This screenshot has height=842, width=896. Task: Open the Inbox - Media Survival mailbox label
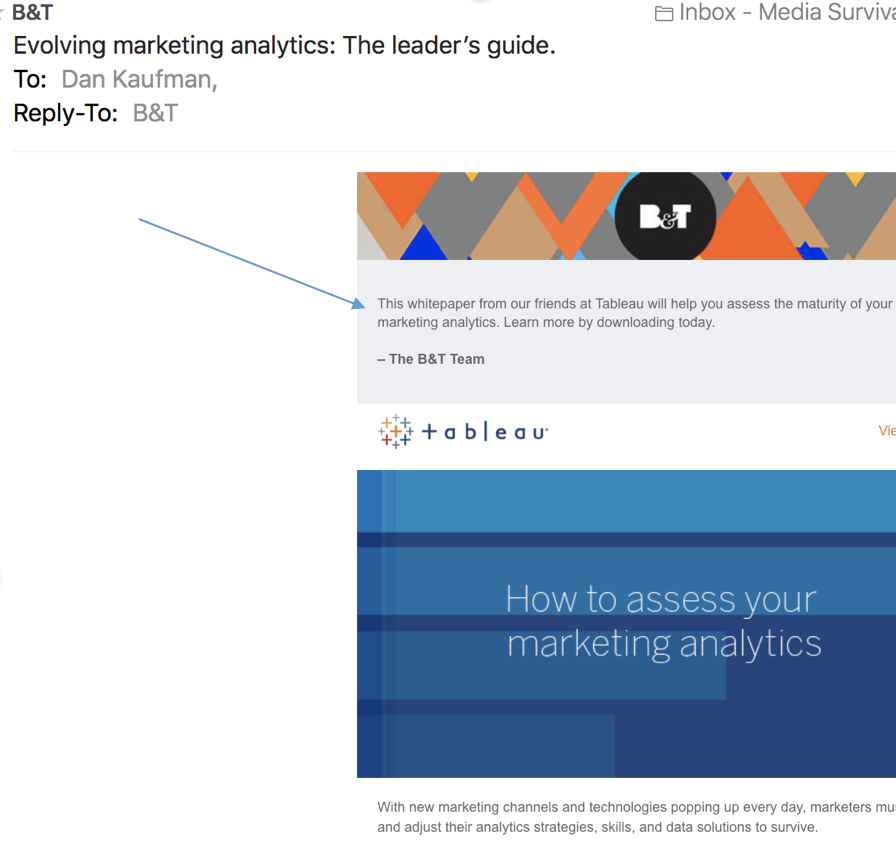[x=786, y=13]
